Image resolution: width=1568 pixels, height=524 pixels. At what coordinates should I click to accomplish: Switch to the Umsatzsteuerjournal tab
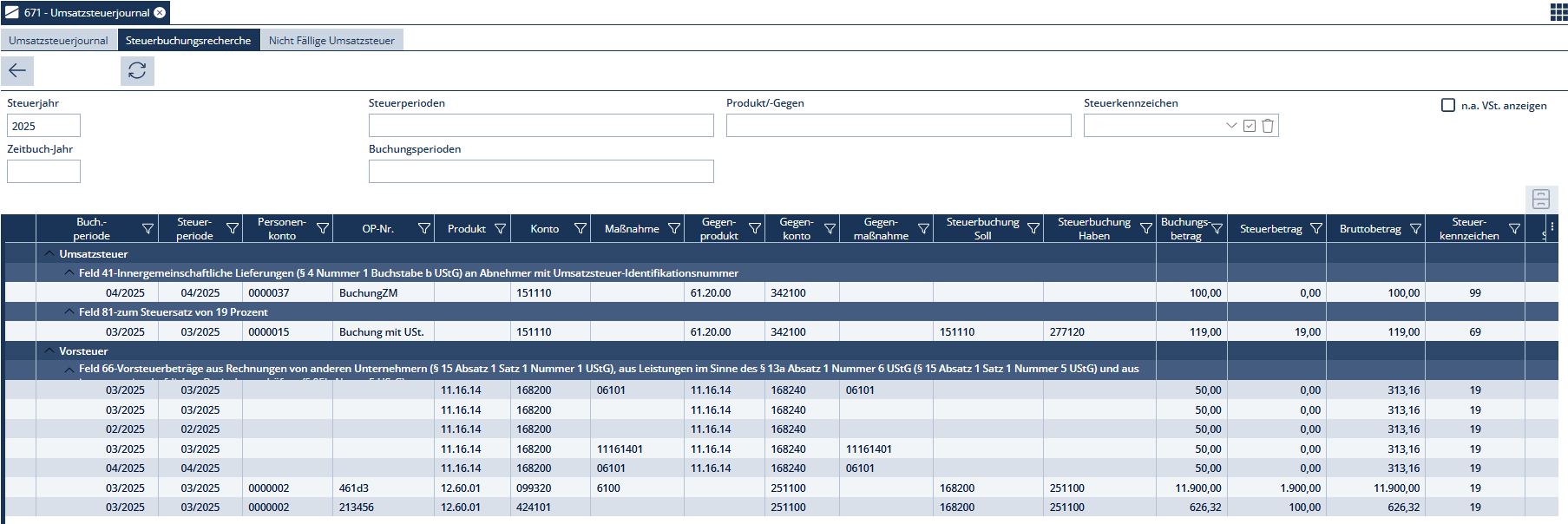(x=58, y=41)
